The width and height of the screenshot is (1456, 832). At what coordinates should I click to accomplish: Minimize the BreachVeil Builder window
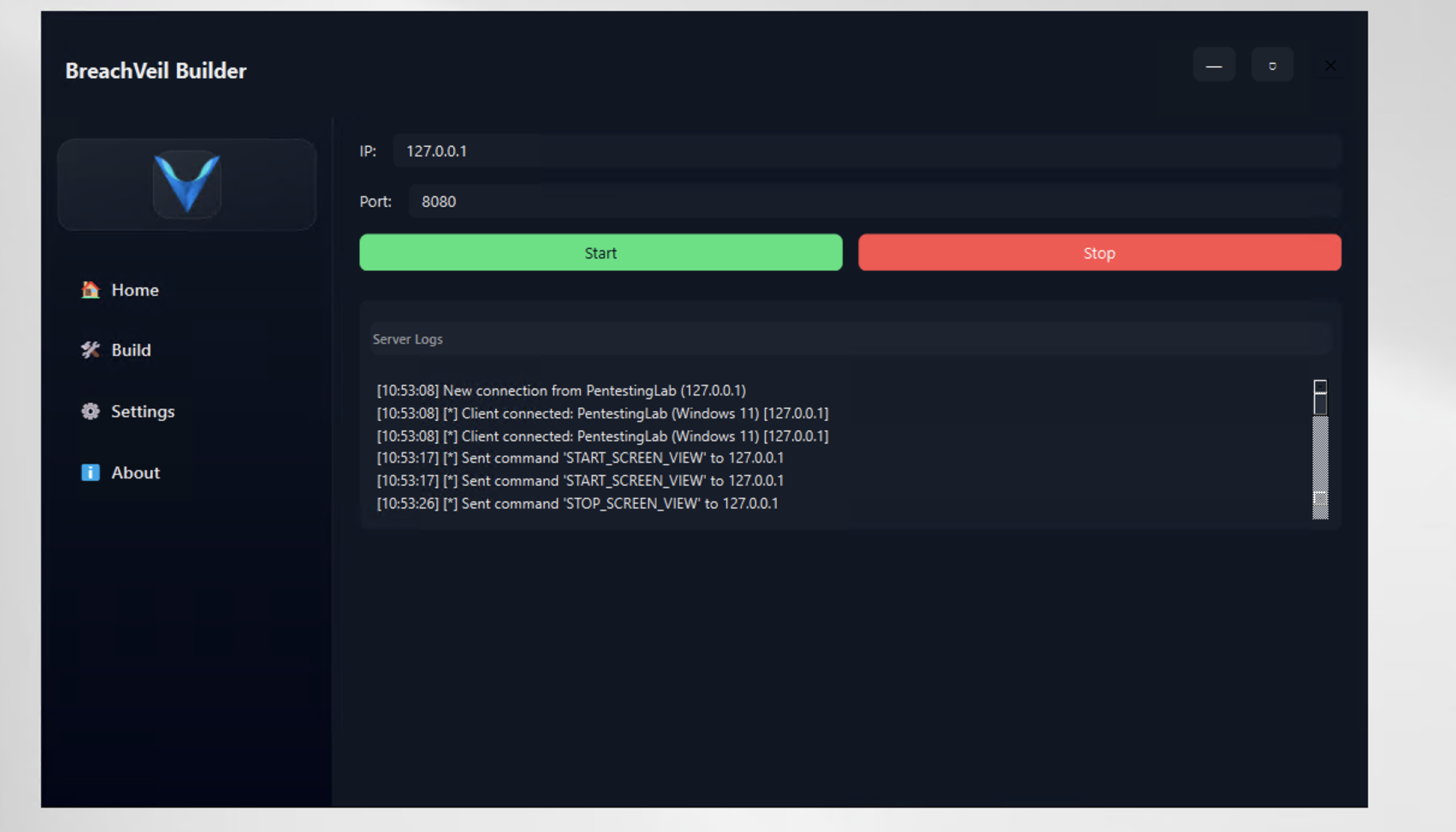(x=1214, y=66)
